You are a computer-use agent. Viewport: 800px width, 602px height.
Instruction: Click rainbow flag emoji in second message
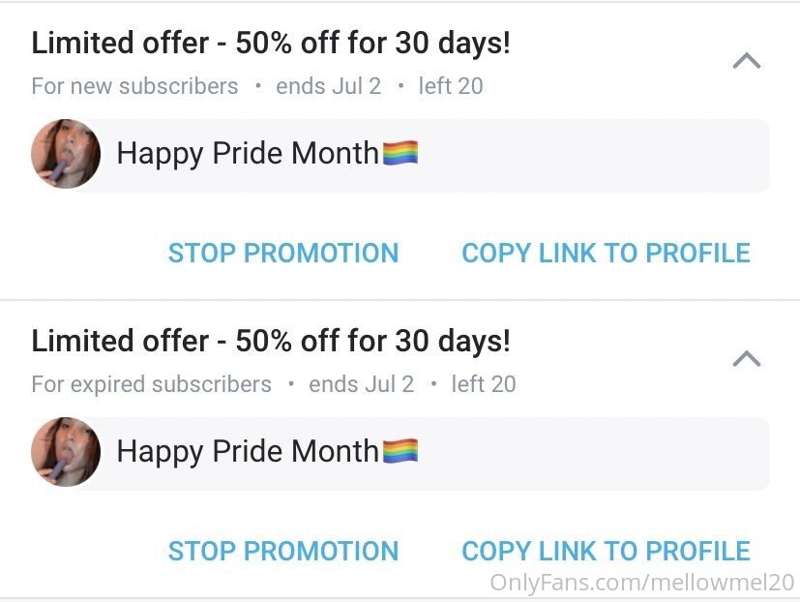401,451
